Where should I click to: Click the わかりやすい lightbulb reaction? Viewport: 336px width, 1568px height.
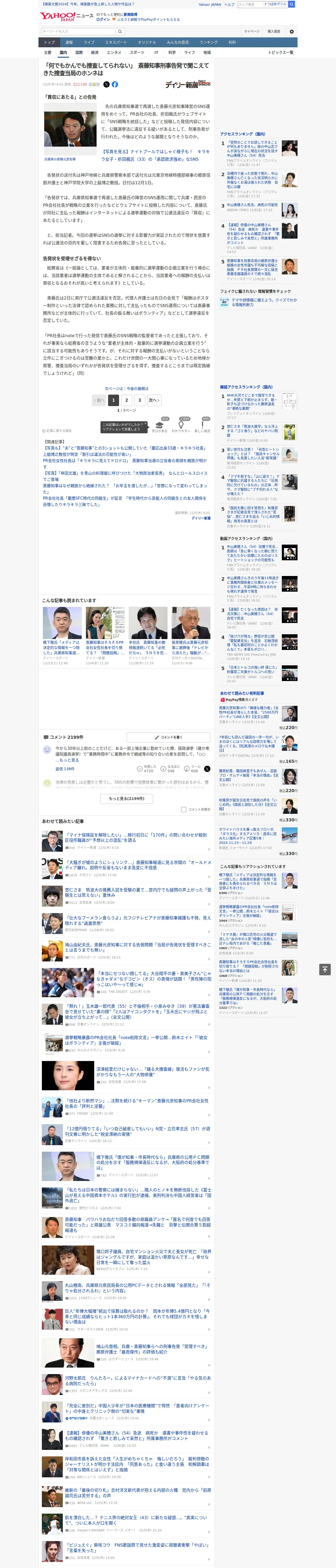(181, 425)
